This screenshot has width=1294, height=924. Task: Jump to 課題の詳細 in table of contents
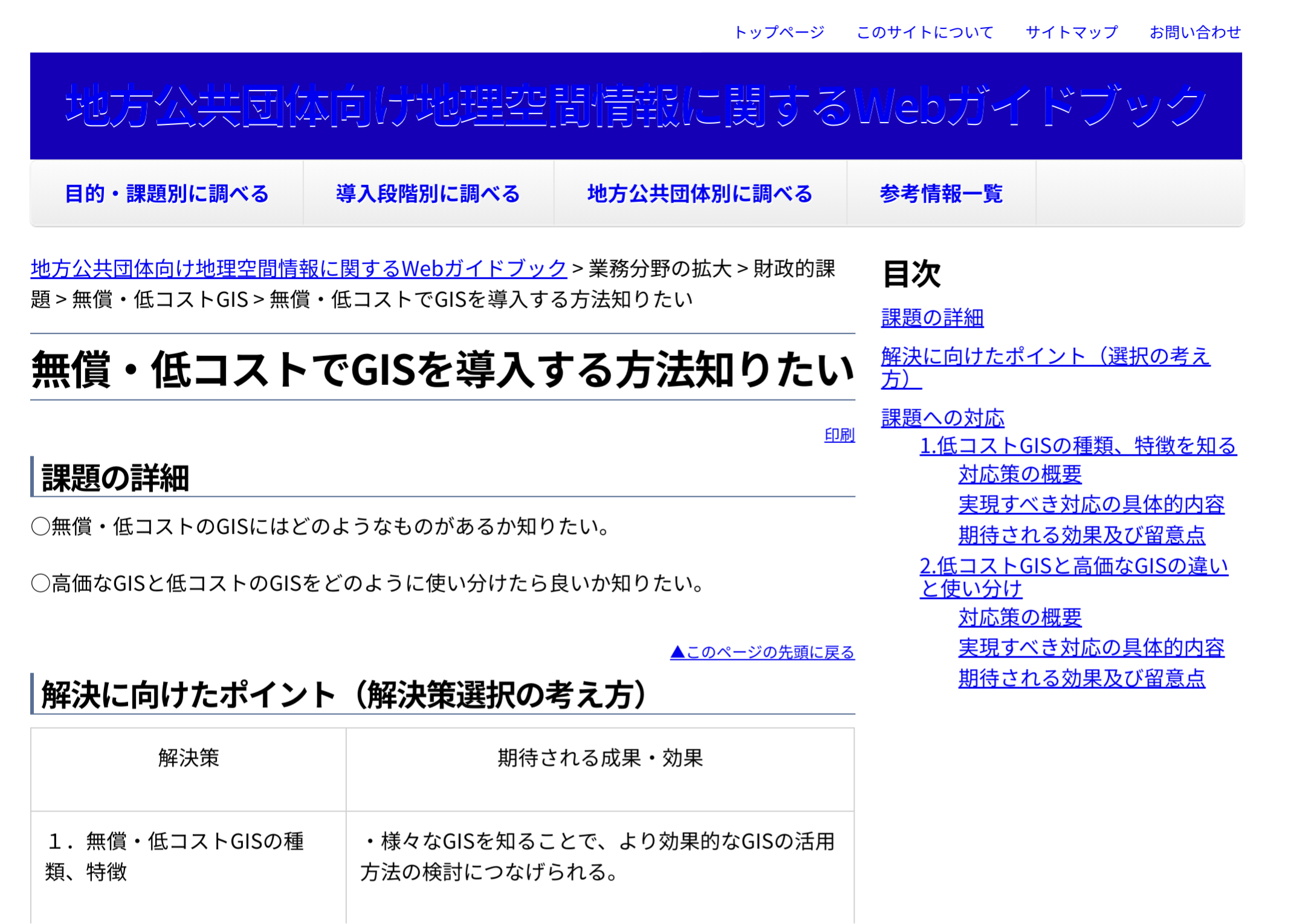point(932,318)
